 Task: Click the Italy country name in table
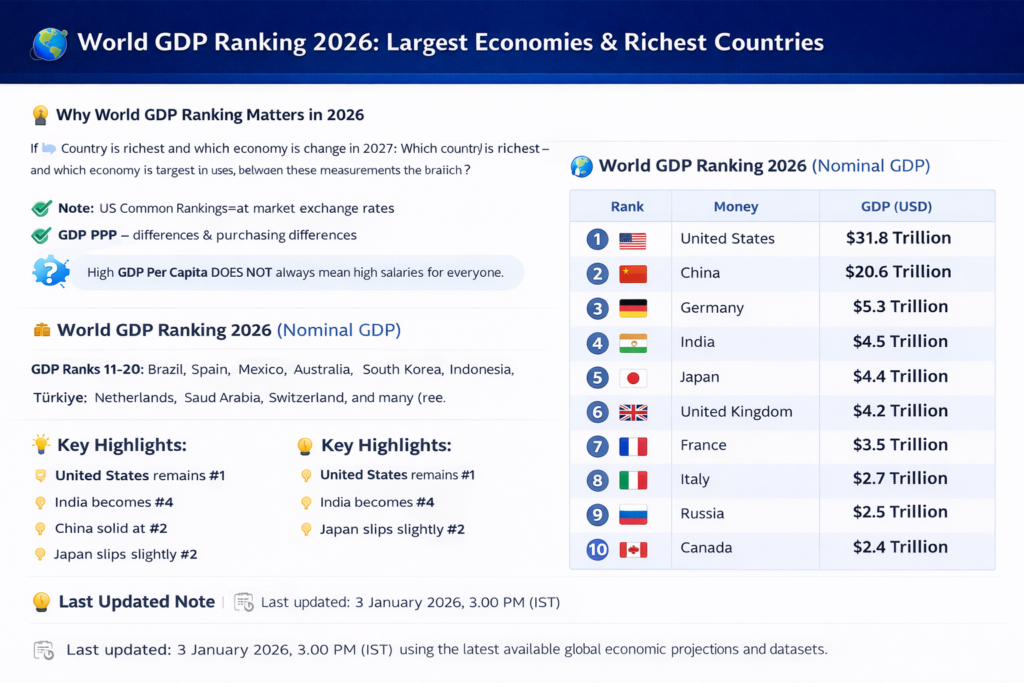[695, 479]
